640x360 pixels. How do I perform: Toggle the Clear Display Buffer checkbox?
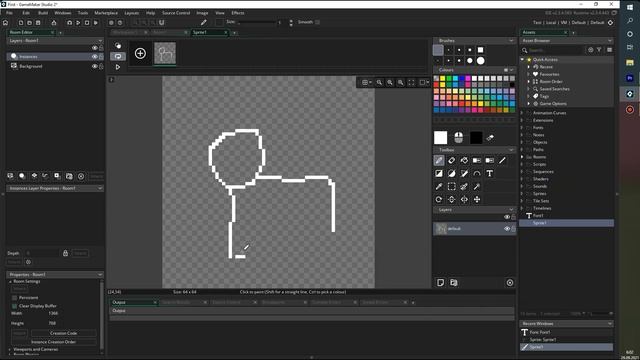click(x=14, y=306)
